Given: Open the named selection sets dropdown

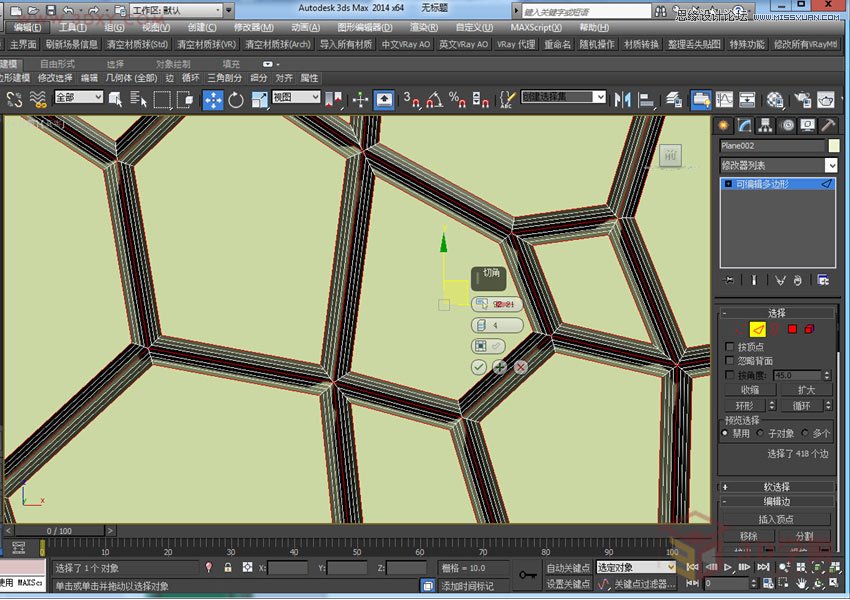Looking at the screenshot, I should click(x=563, y=96).
